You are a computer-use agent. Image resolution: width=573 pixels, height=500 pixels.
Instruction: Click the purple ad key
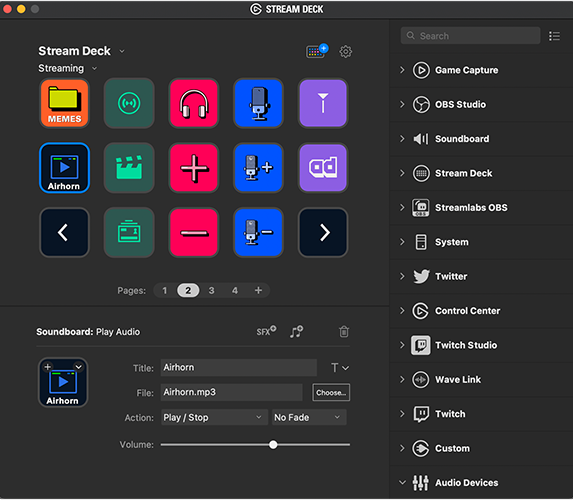click(x=323, y=168)
